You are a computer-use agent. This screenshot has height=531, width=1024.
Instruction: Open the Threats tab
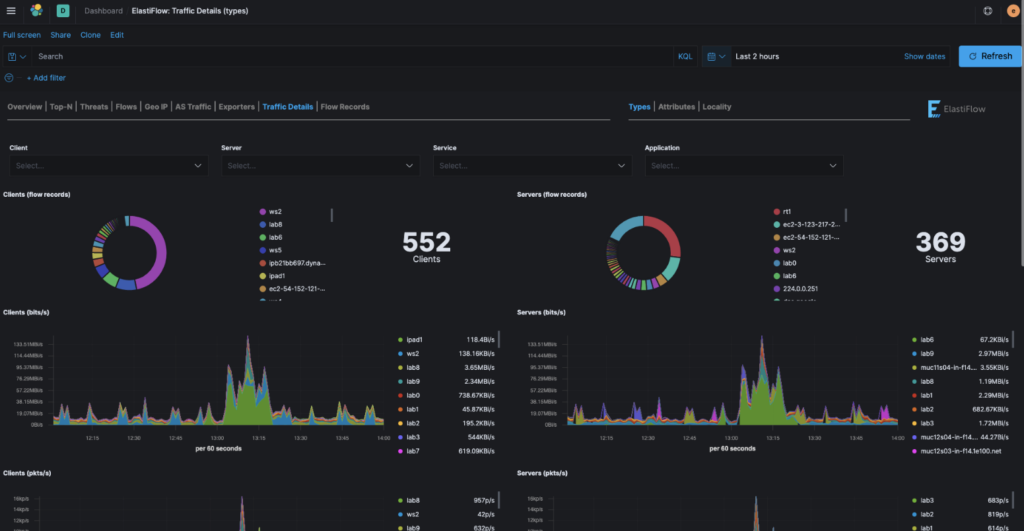pos(93,107)
